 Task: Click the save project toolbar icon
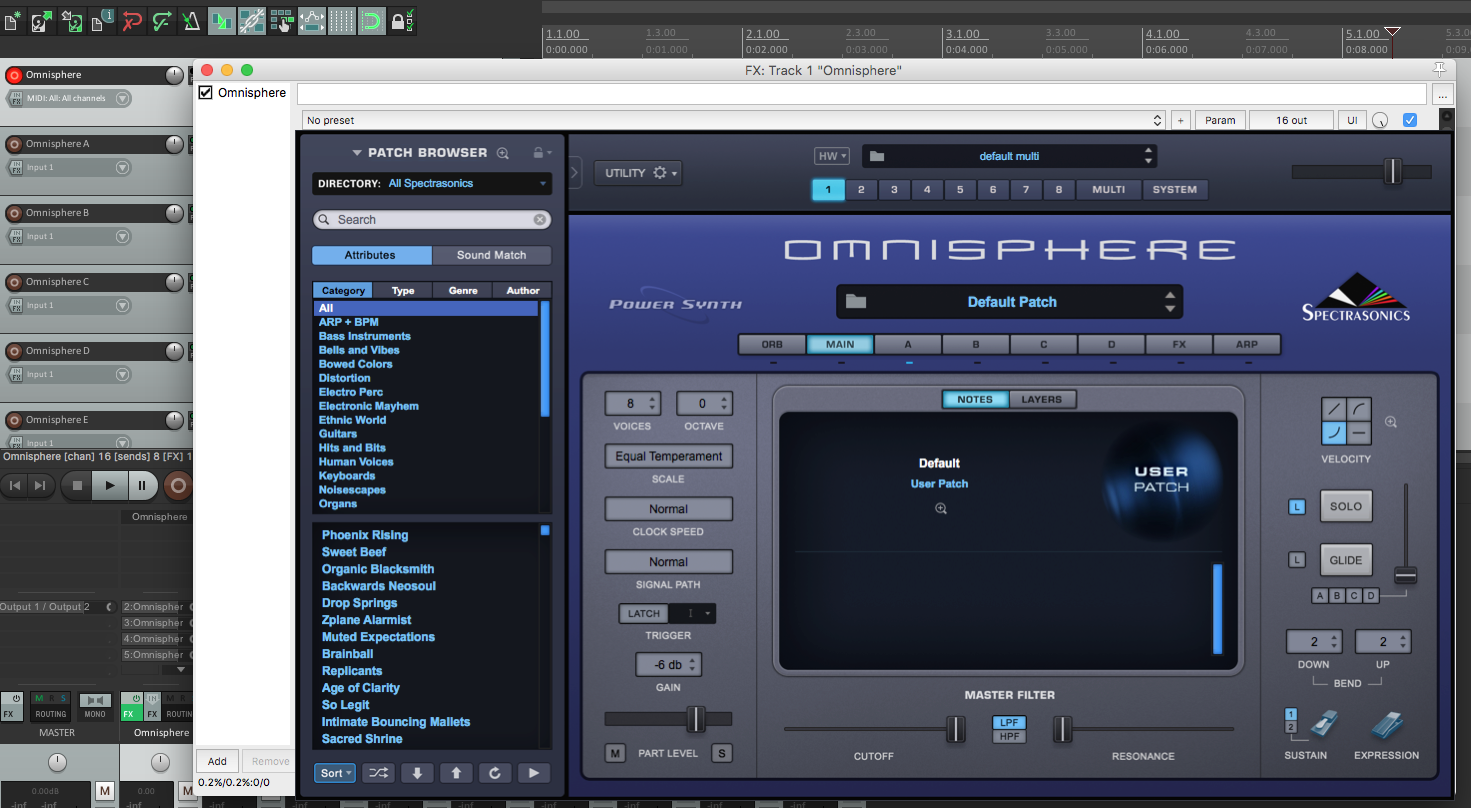(x=72, y=20)
